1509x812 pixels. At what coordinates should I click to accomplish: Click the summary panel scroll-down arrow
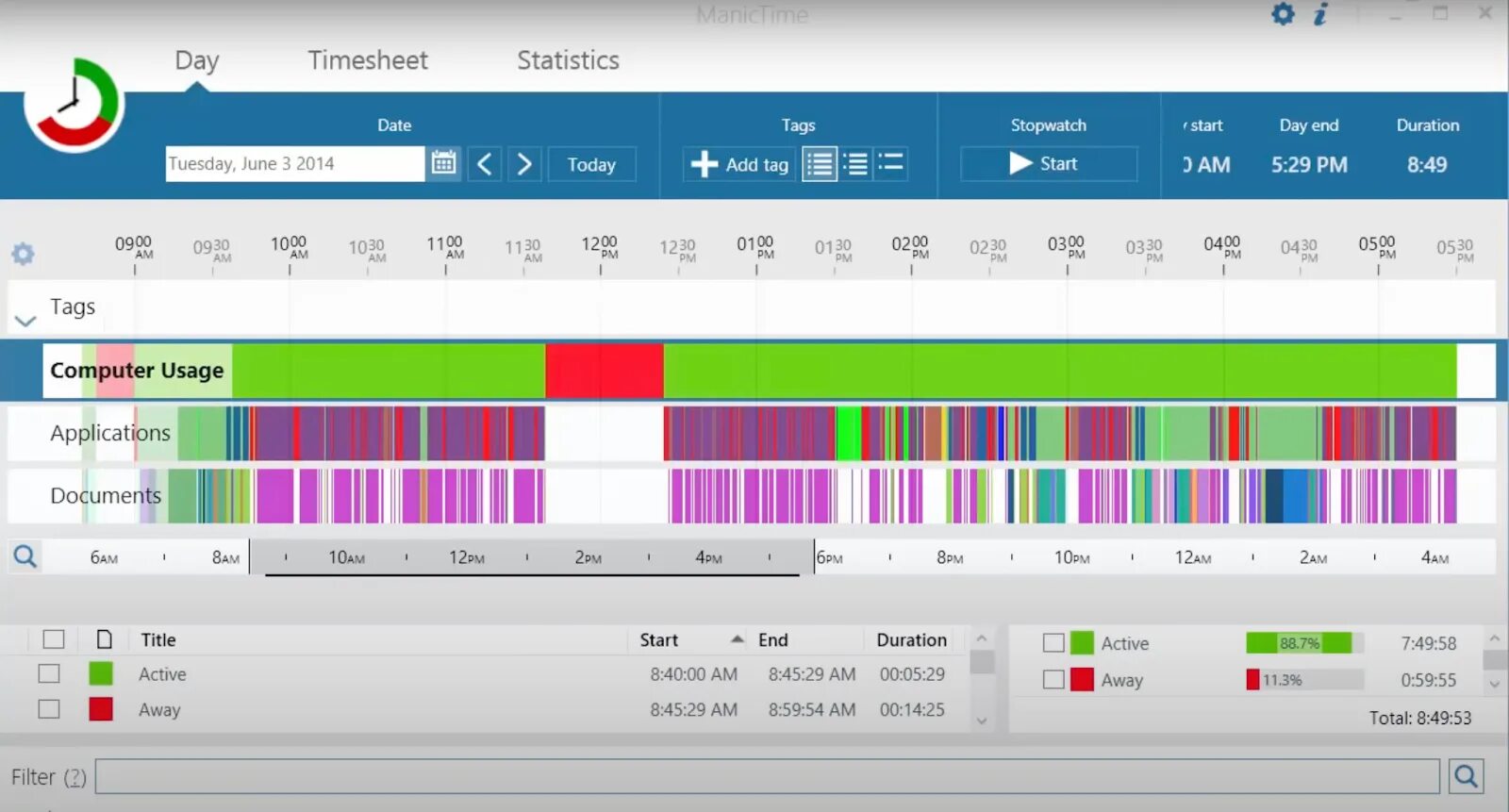pyautogui.click(x=1494, y=684)
